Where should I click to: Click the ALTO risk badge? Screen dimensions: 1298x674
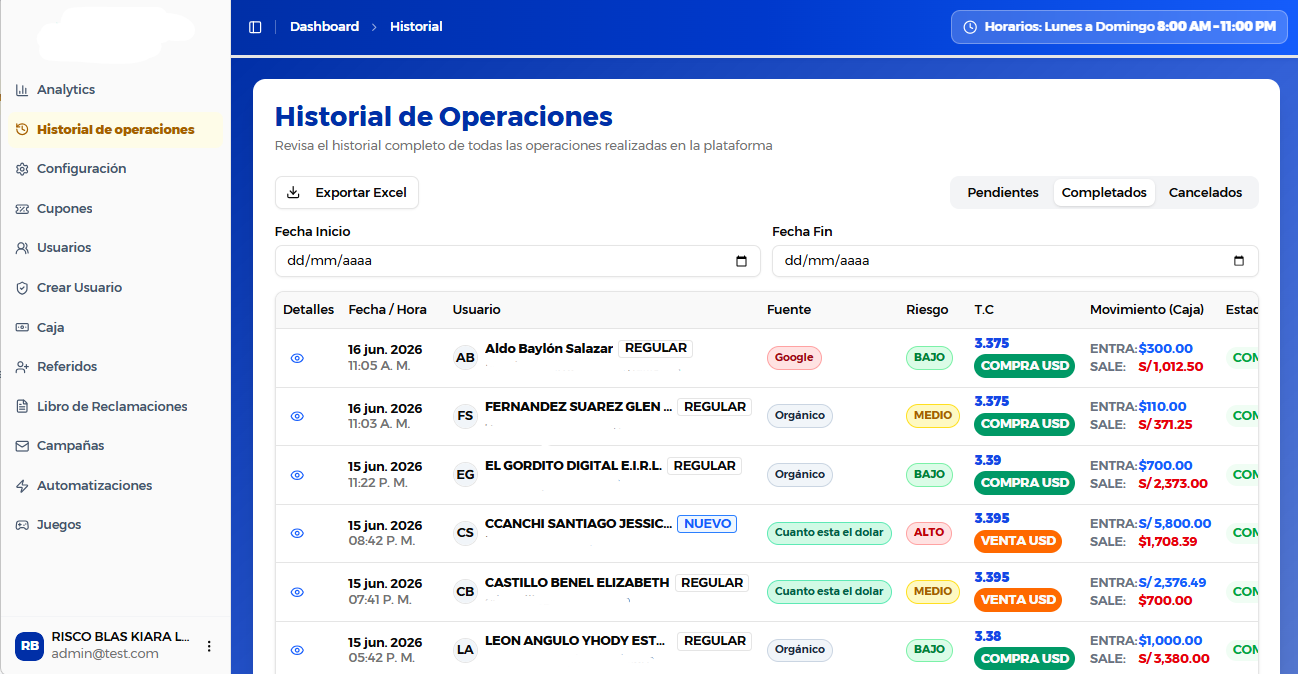point(929,533)
